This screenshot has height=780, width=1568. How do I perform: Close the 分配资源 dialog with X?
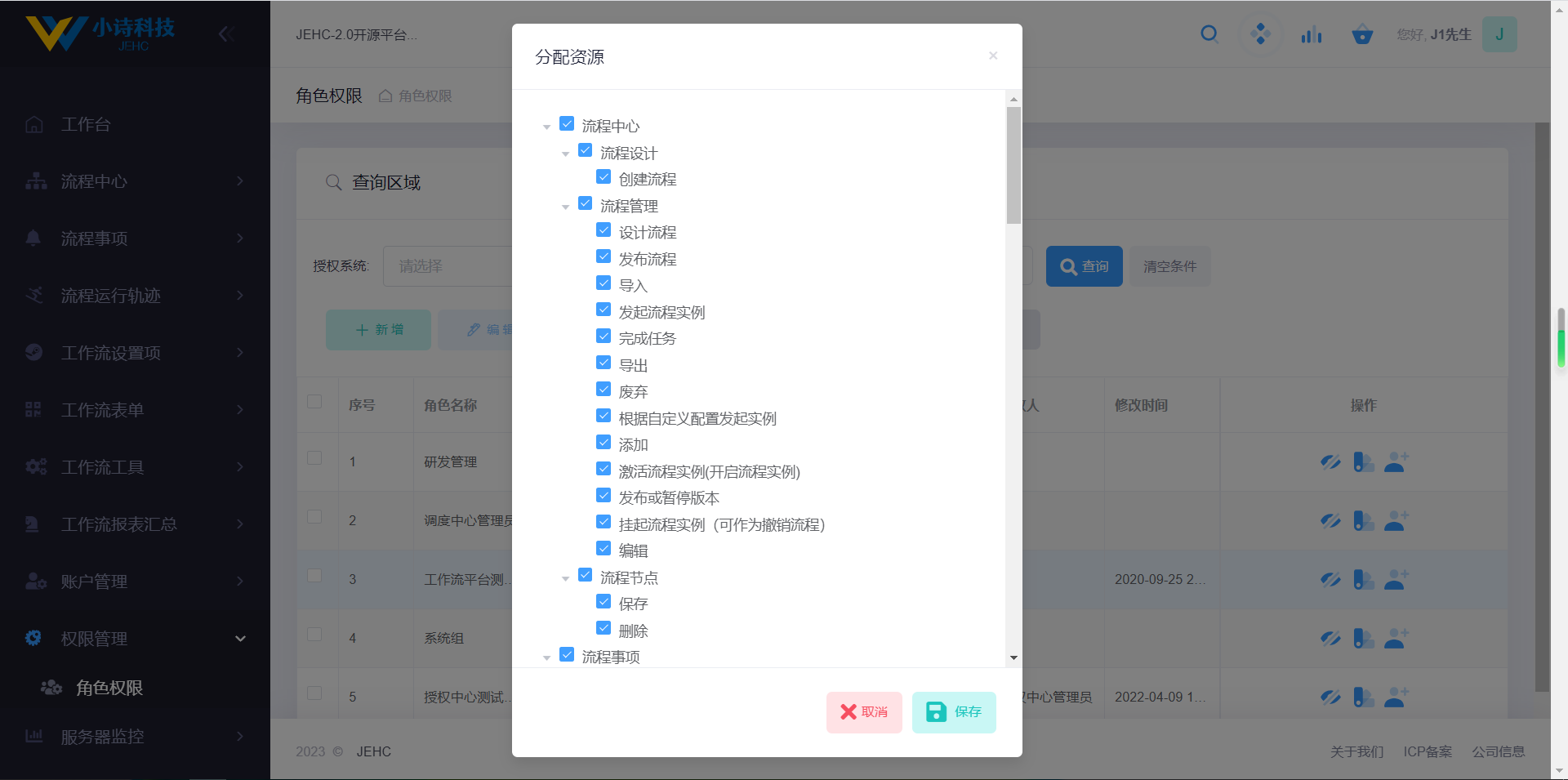993,56
